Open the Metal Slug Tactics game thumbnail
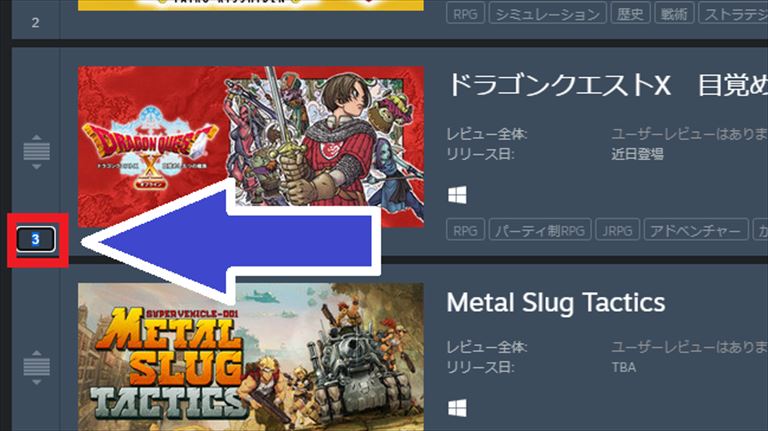 click(x=251, y=357)
